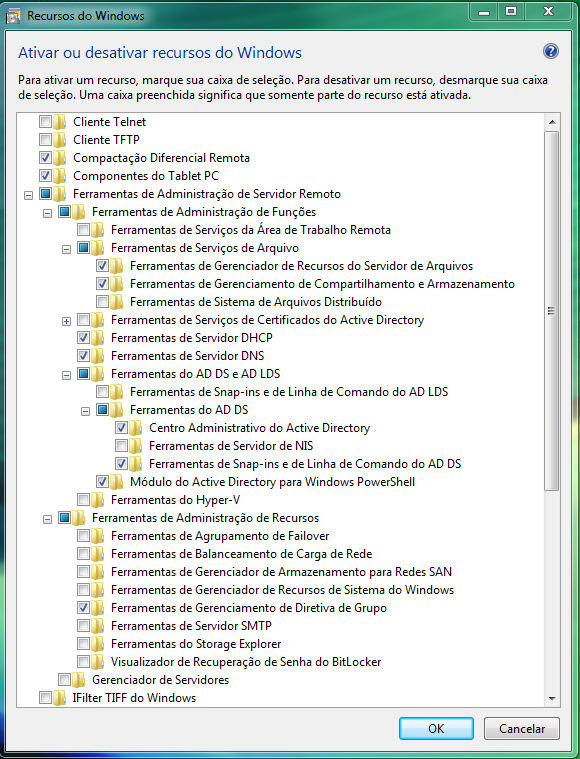580x759 pixels.
Task: Click the folder icon beside Ferramentas de Servidor DNS
Action: coord(98,356)
